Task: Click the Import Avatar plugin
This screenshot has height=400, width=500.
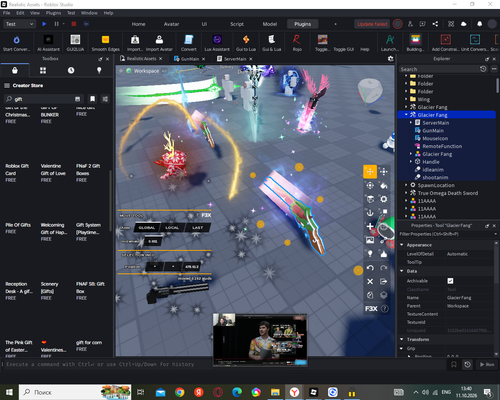Action: click(159, 43)
